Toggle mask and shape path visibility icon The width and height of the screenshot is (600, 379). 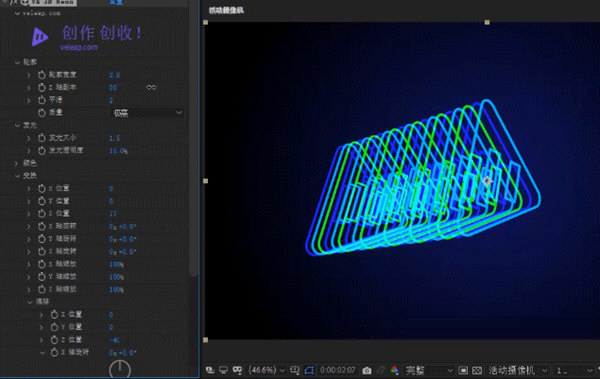(309, 370)
